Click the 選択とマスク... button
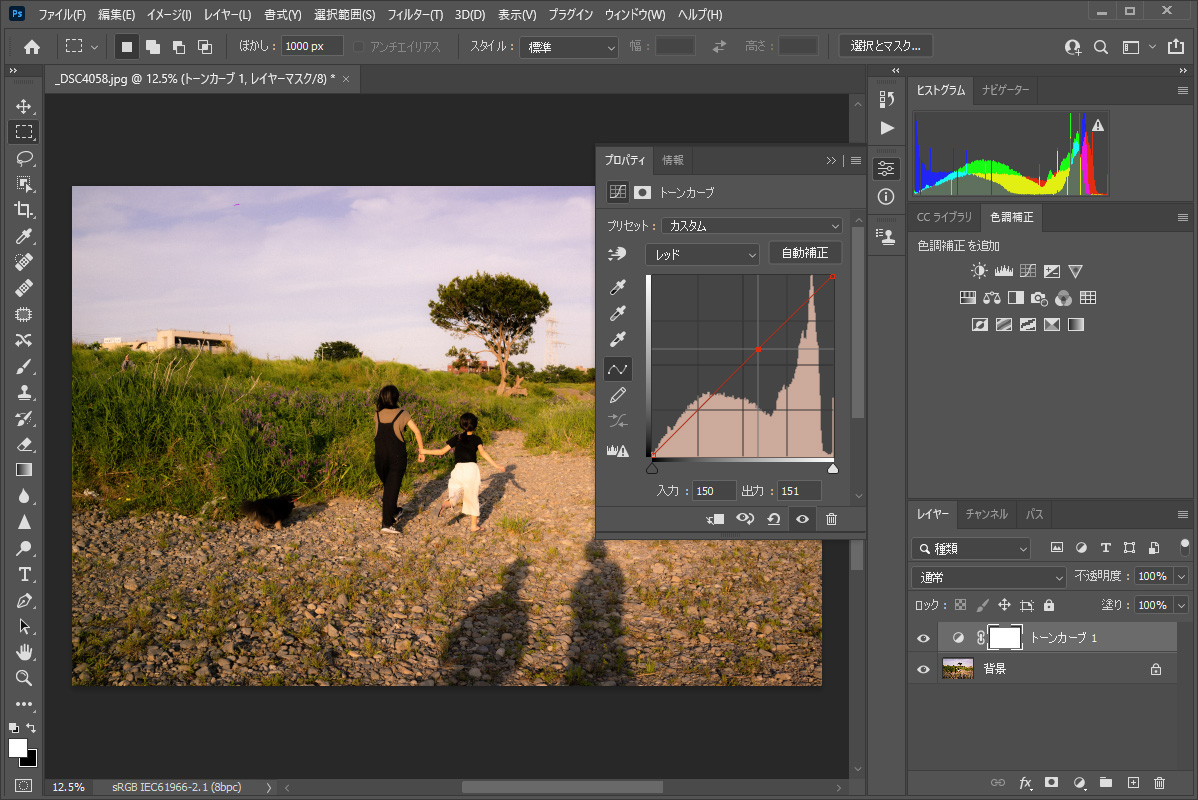 pos(885,46)
